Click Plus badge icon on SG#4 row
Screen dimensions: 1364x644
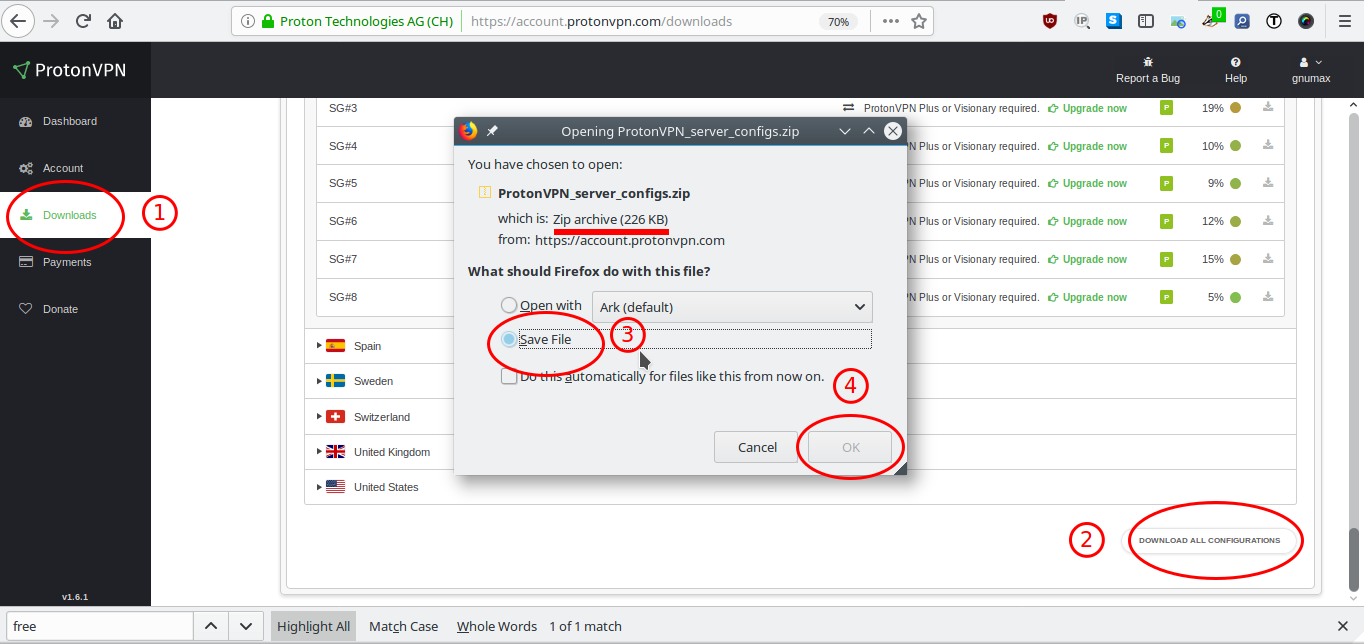(1166, 146)
